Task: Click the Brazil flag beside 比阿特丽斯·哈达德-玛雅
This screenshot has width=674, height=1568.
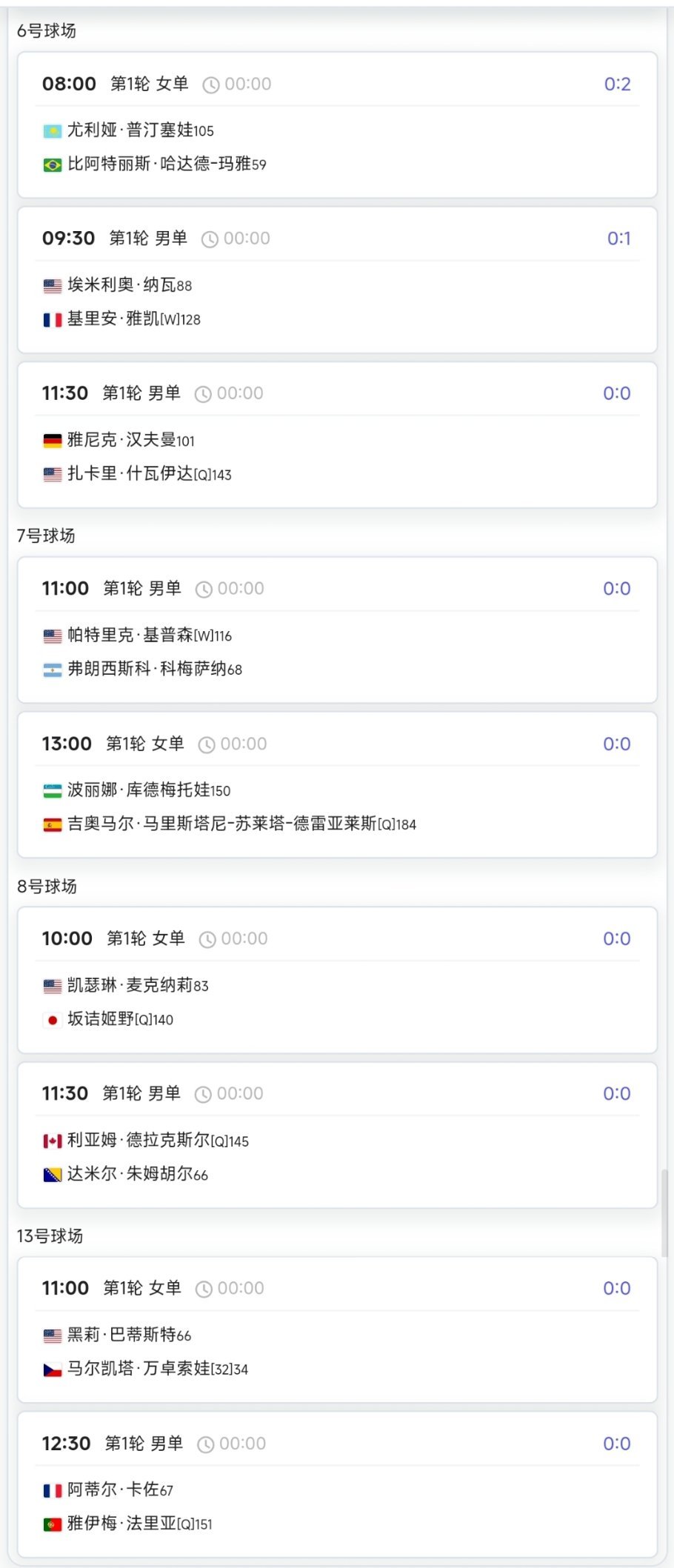Action: [x=52, y=164]
